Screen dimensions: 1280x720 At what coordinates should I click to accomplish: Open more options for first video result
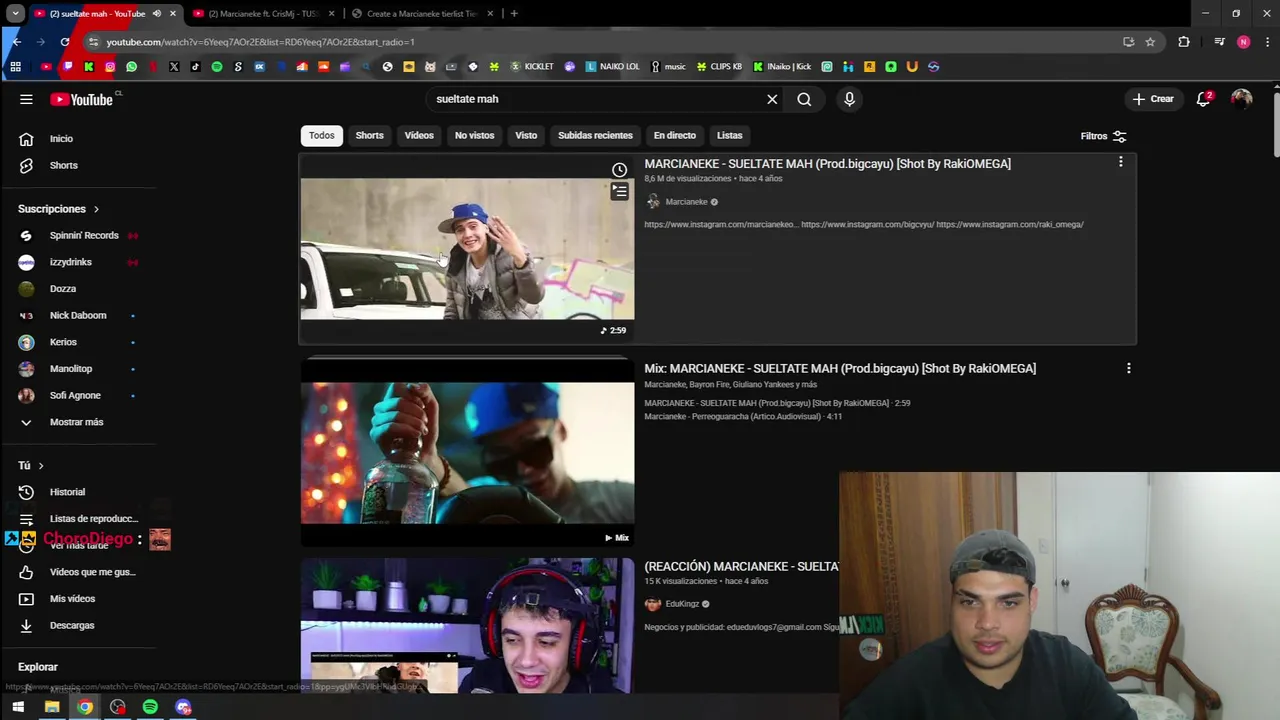1120,162
